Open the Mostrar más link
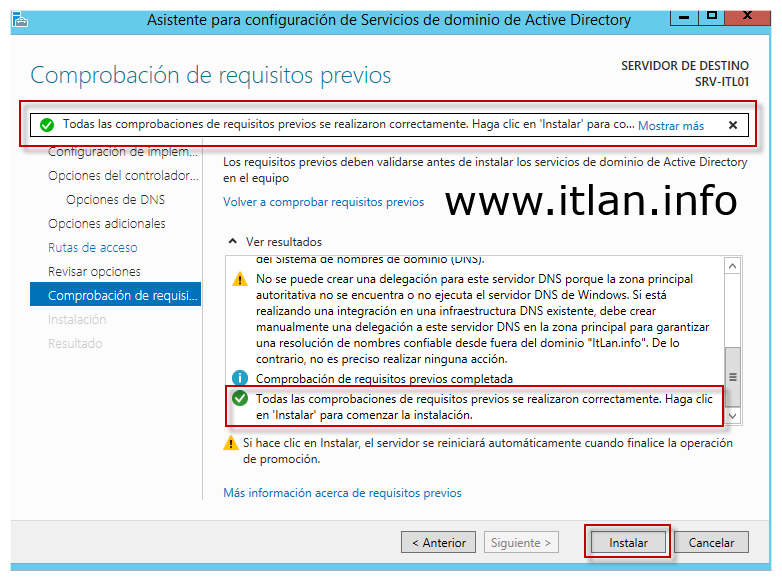Viewport: 782px width, 581px height. [670, 125]
